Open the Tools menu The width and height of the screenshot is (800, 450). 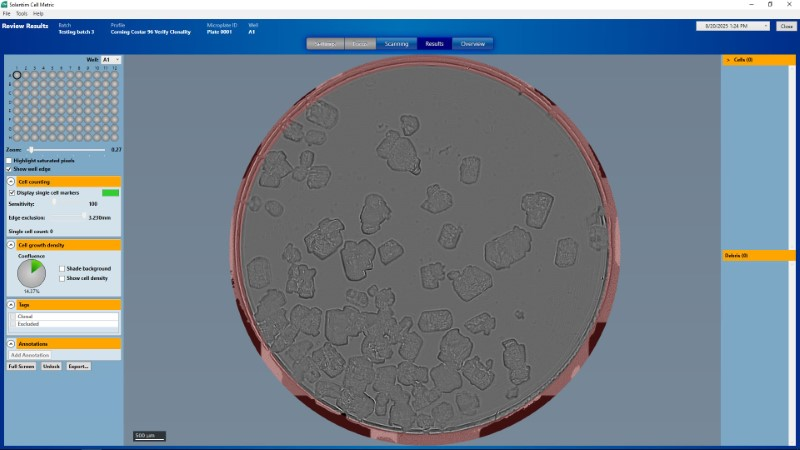(21, 13)
